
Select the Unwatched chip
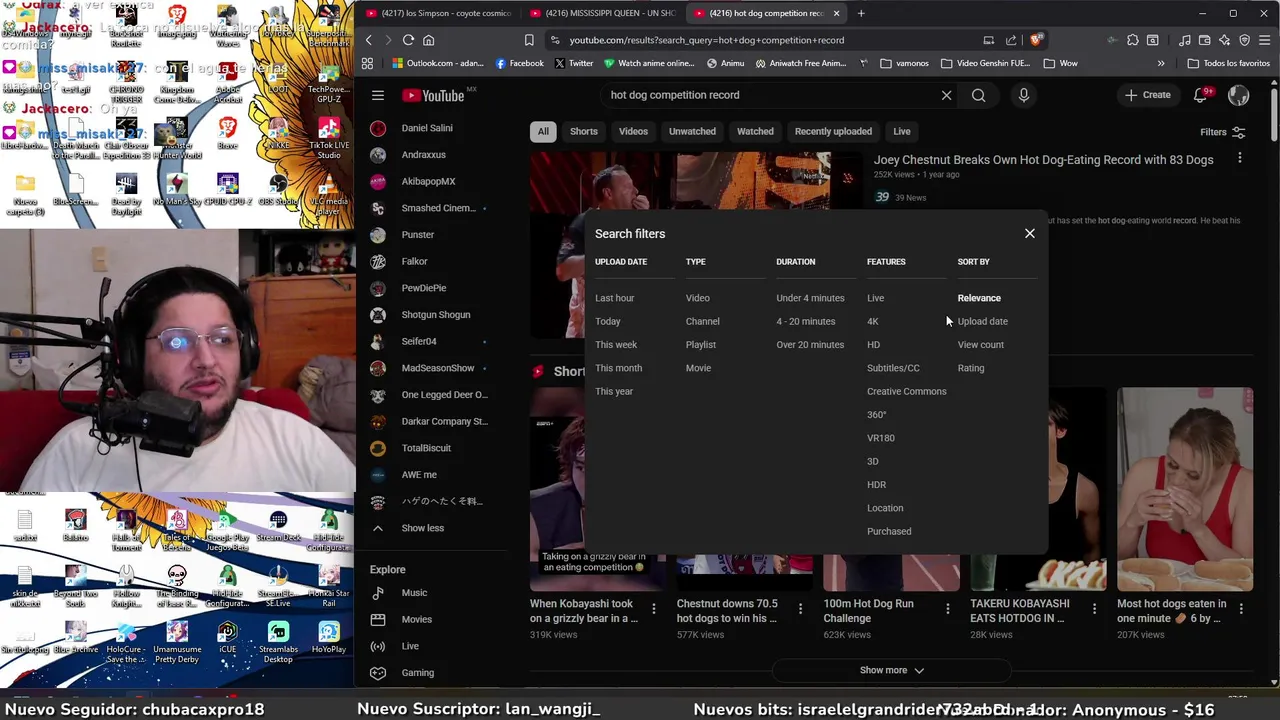pyautogui.click(x=692, y=131)
